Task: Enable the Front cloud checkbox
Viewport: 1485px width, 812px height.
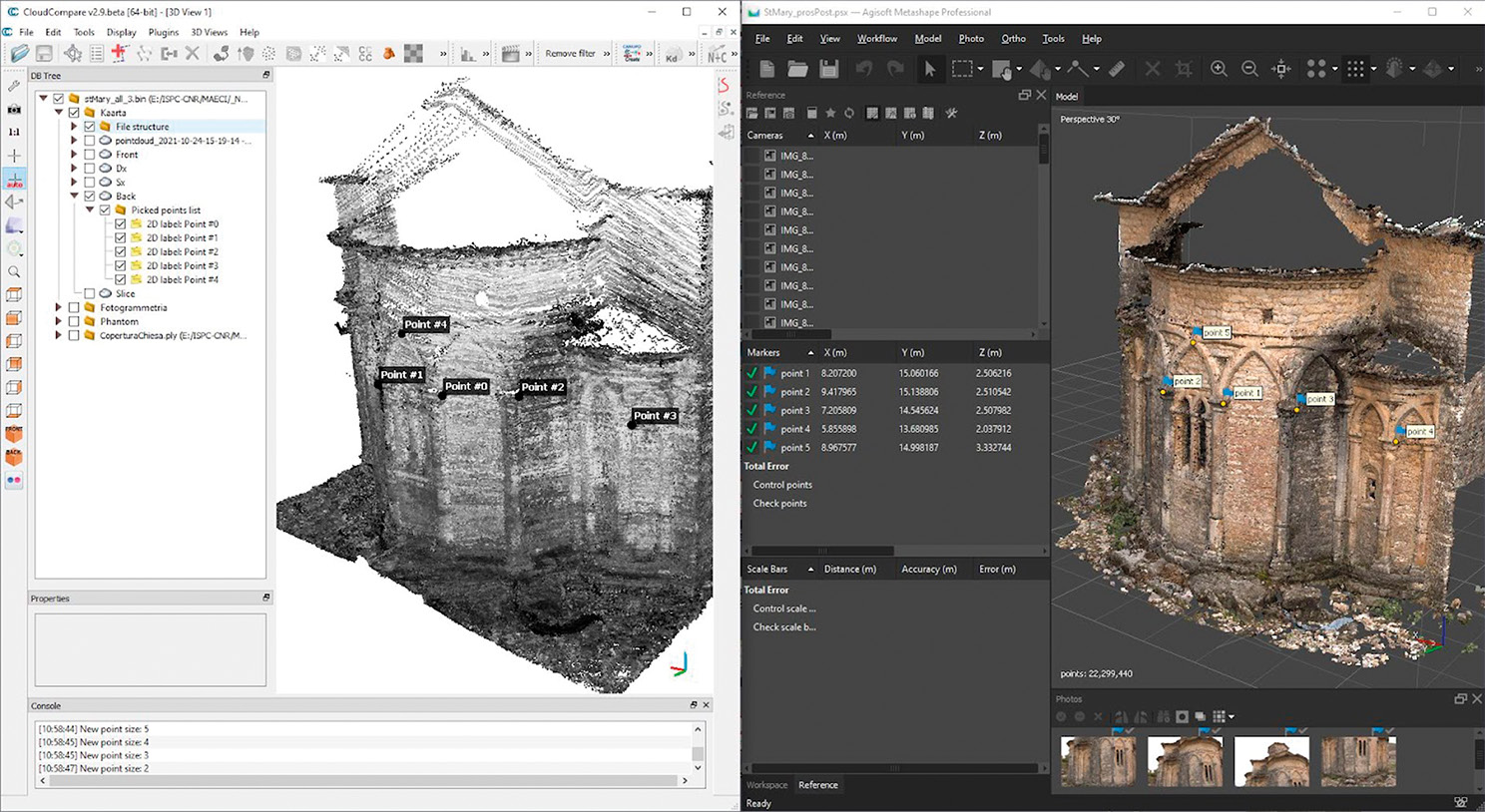Action: coord(90,155)
